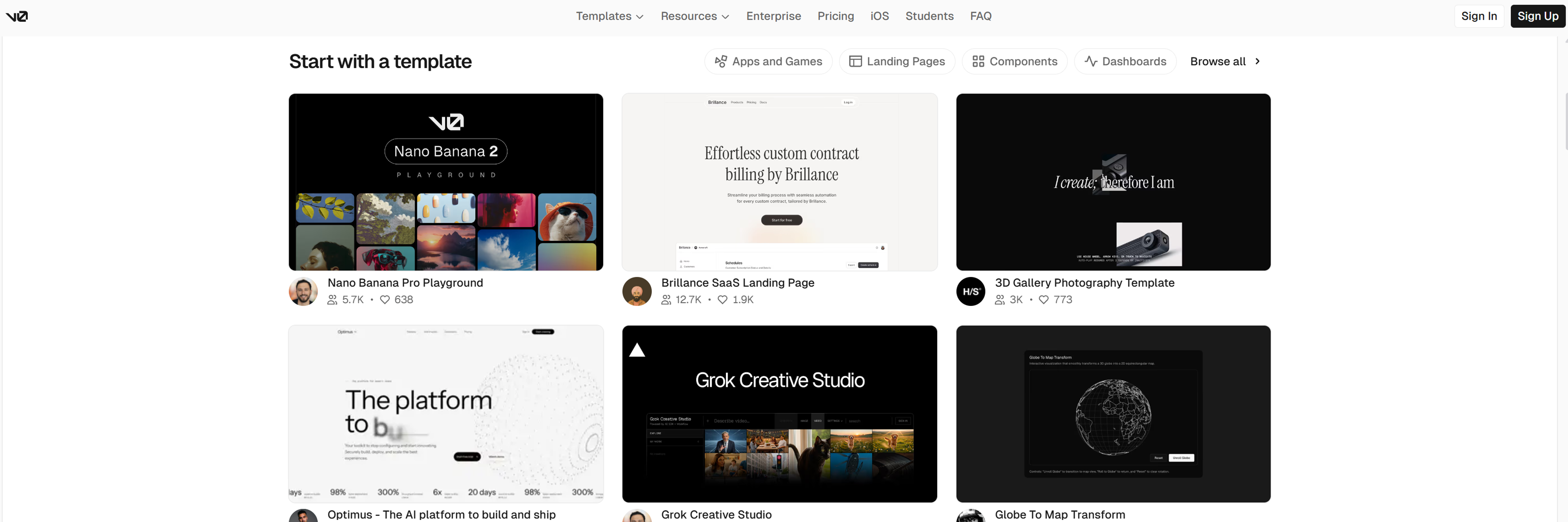1568x522 pixels.
Task: Open the Students page
Action: 929,16
